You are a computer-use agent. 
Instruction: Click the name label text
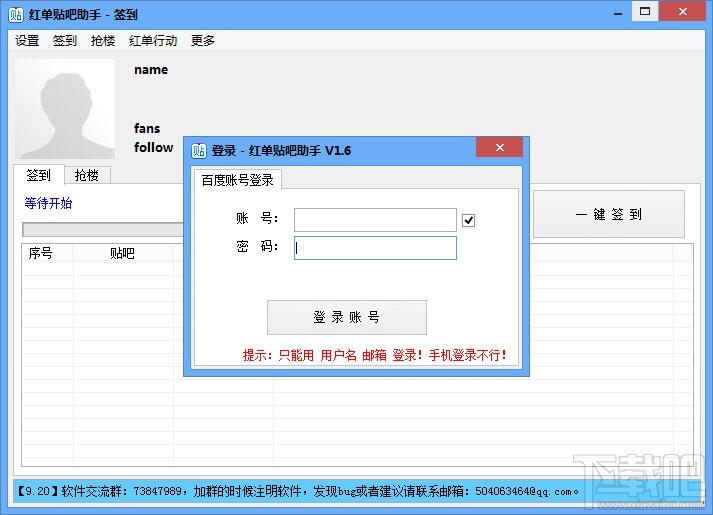[151, 70]
